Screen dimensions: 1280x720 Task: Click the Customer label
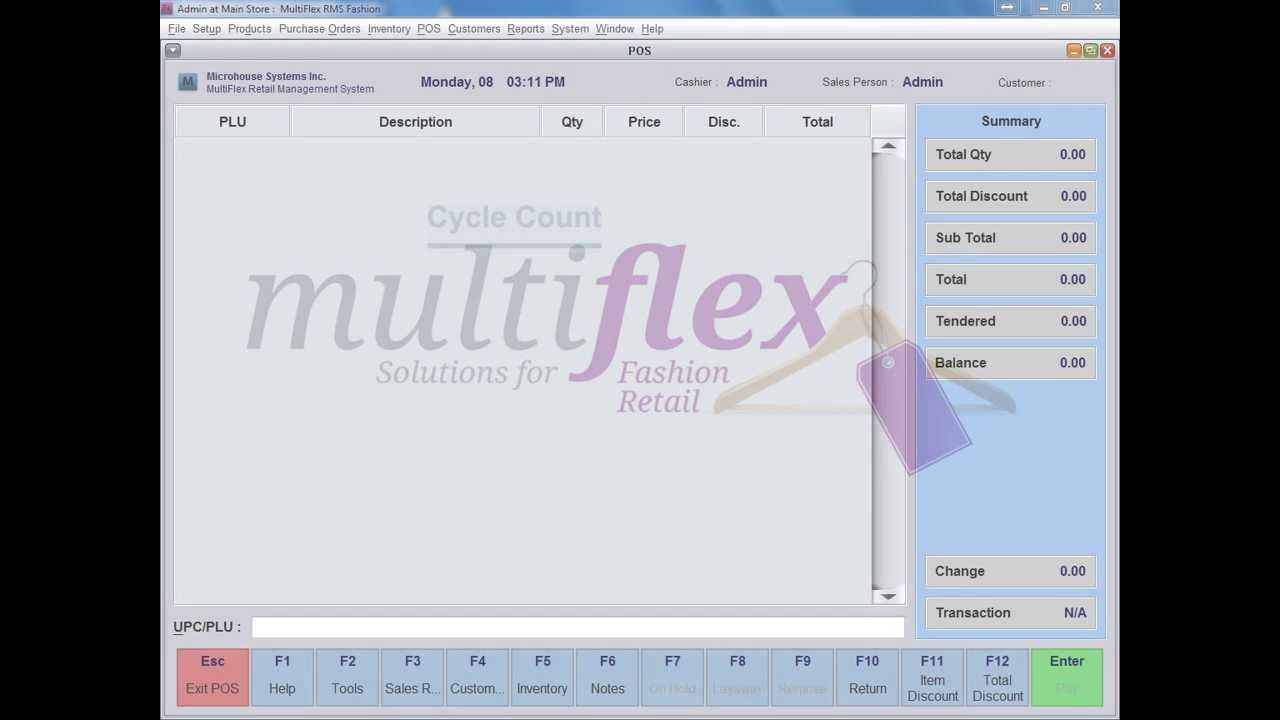pos(1024,83)
